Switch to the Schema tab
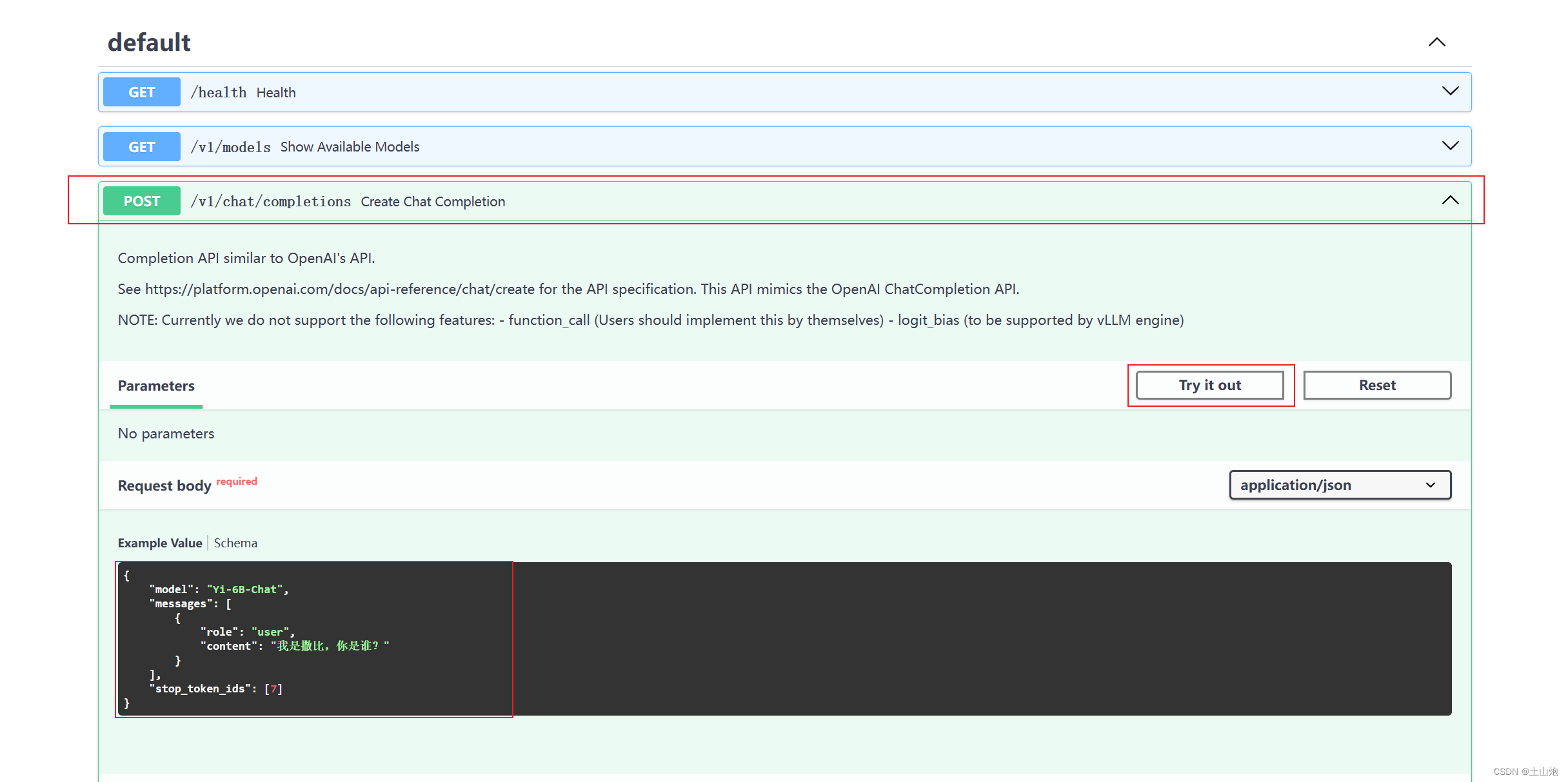 pos(235,543)
